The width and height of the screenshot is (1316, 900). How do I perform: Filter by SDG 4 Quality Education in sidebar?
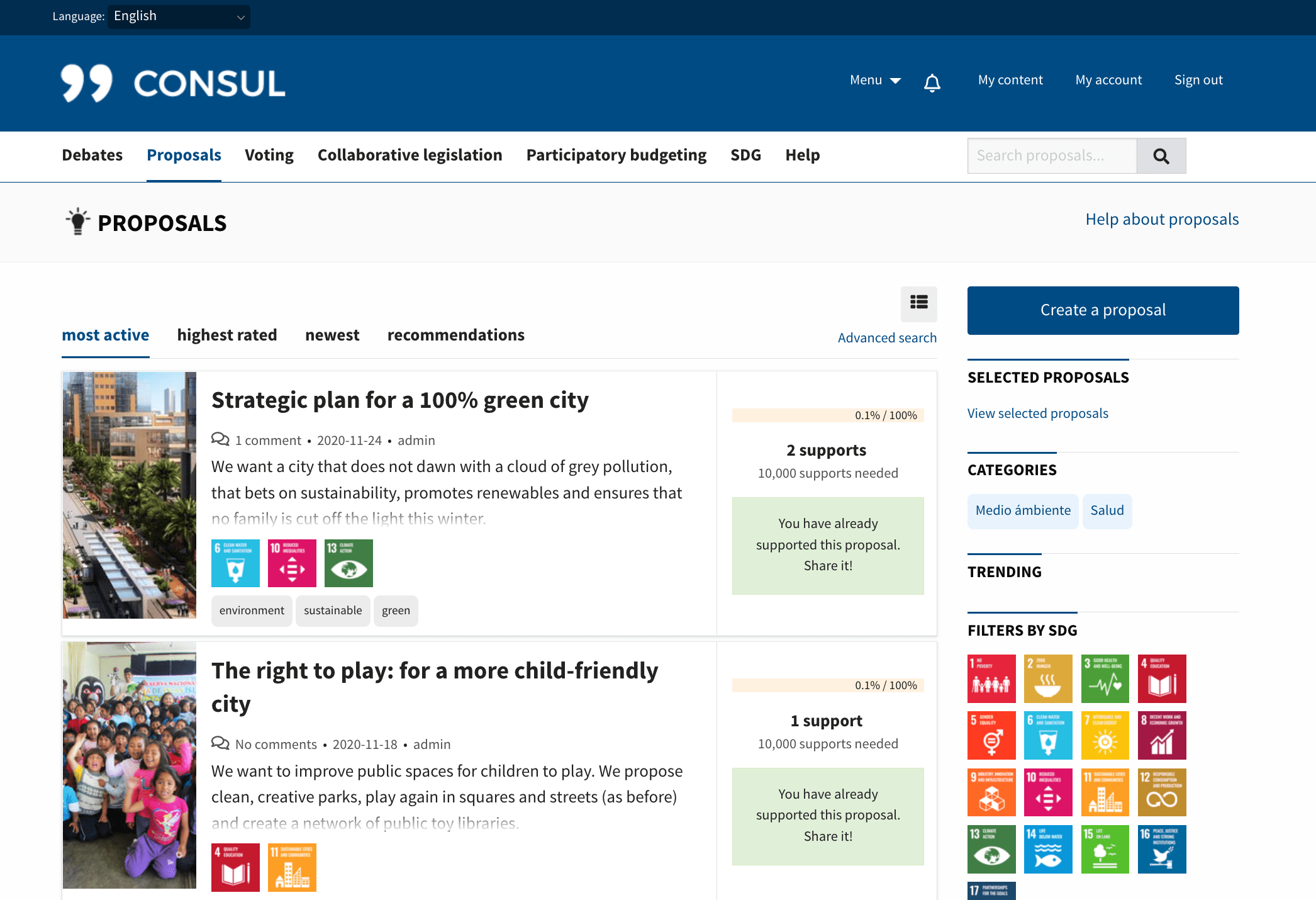click(x=1162, y=678)
